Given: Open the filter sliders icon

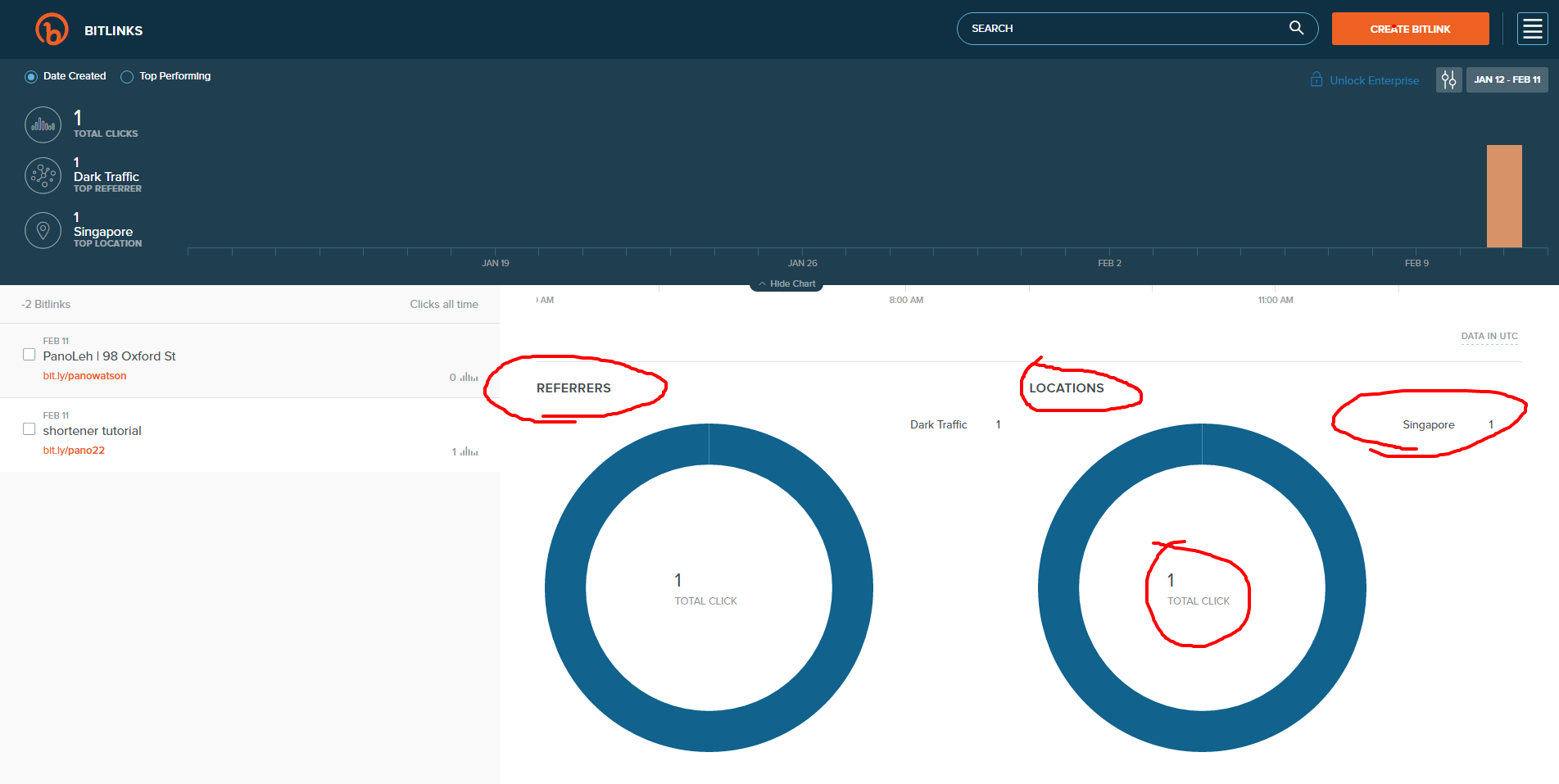Looking at the screenshot, I should click(1448, 79).
